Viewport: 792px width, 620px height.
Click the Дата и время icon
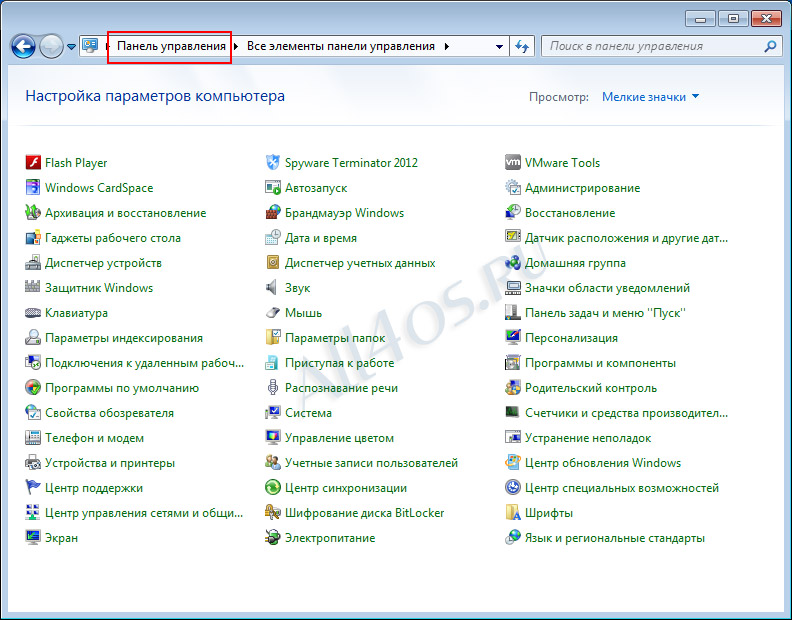pyautogui.click(x=273, y=237)
